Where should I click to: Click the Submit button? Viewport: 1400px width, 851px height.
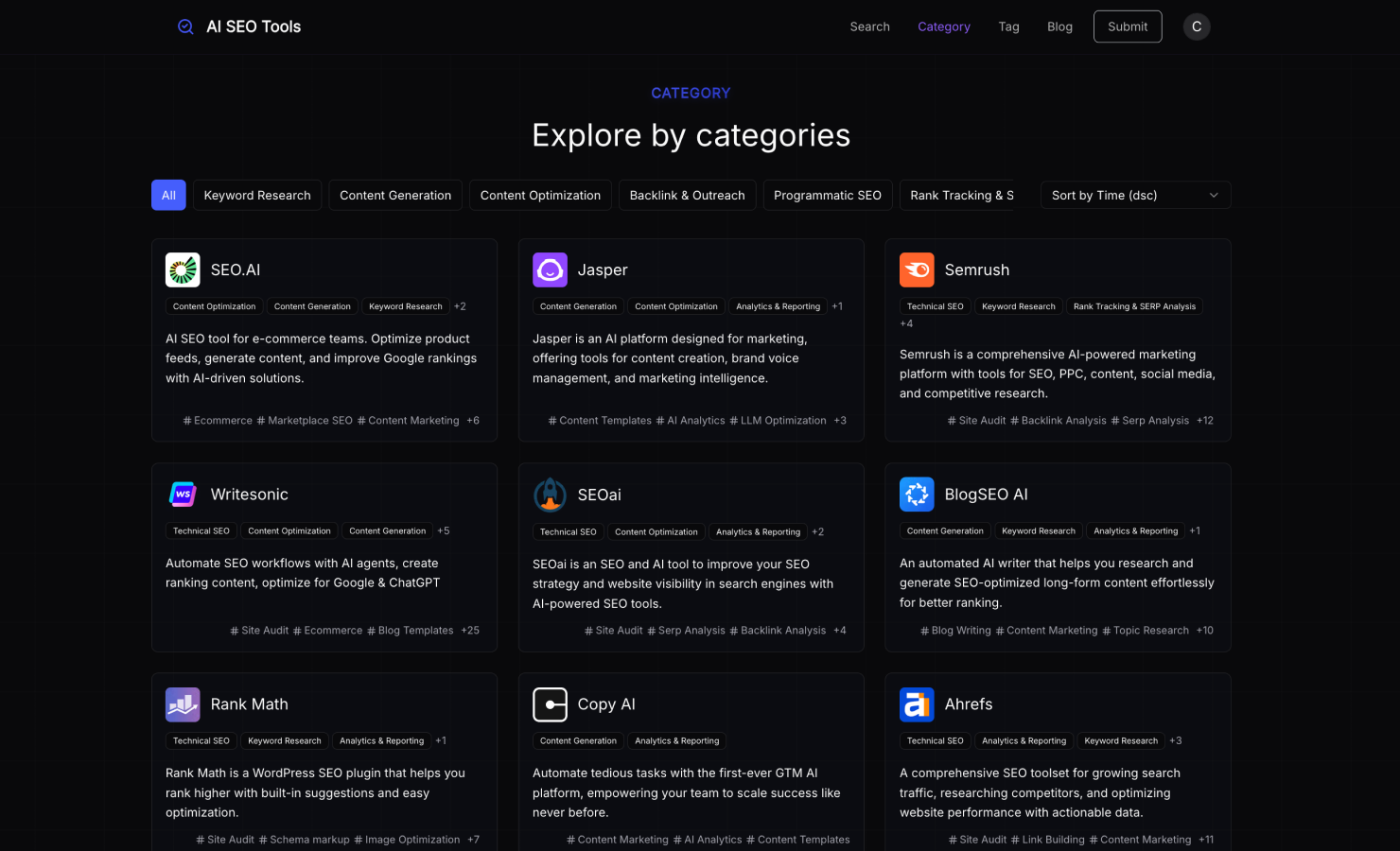coord(1128,26)
